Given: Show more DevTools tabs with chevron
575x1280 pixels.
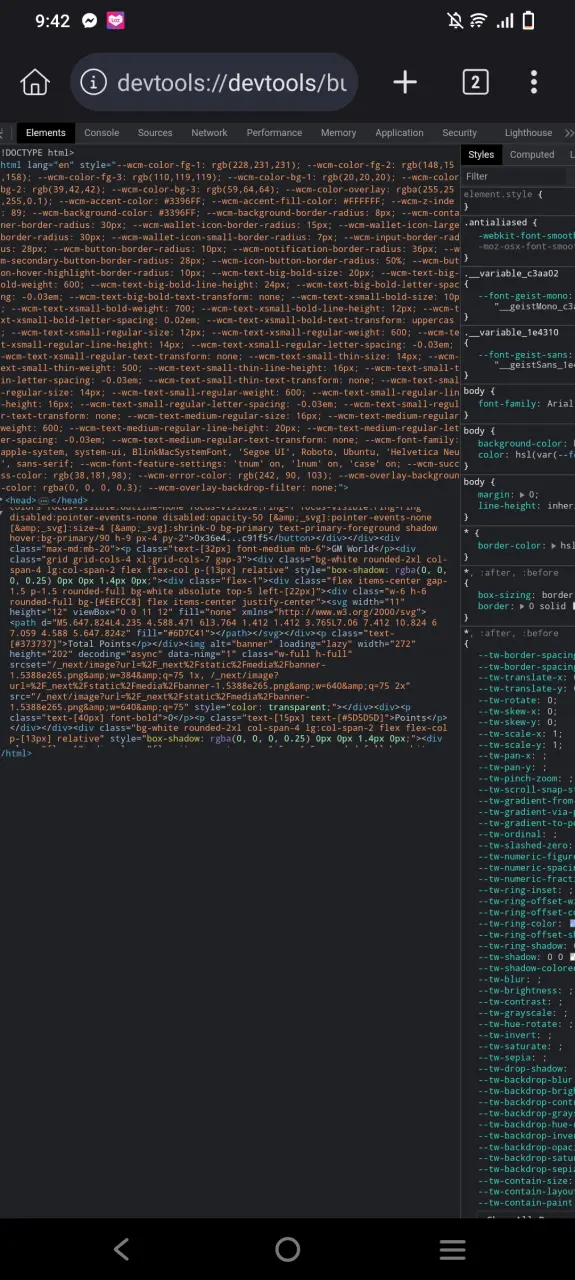Looking at the screenshot, I should pos(568,133).
